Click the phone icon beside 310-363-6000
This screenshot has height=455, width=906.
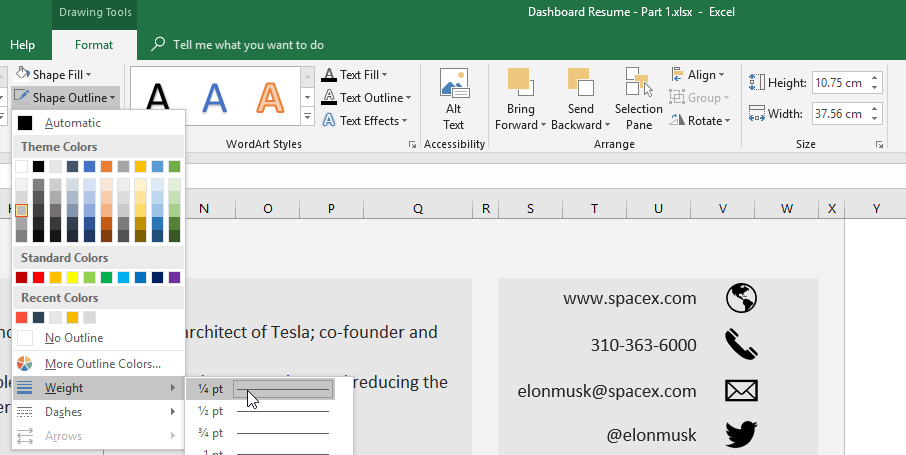coord(741,345)
